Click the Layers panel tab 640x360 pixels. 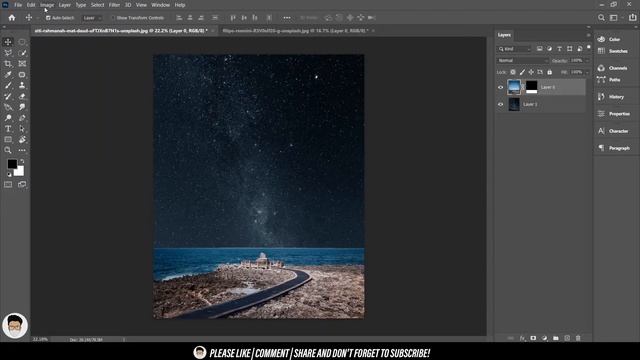(504, 35)
